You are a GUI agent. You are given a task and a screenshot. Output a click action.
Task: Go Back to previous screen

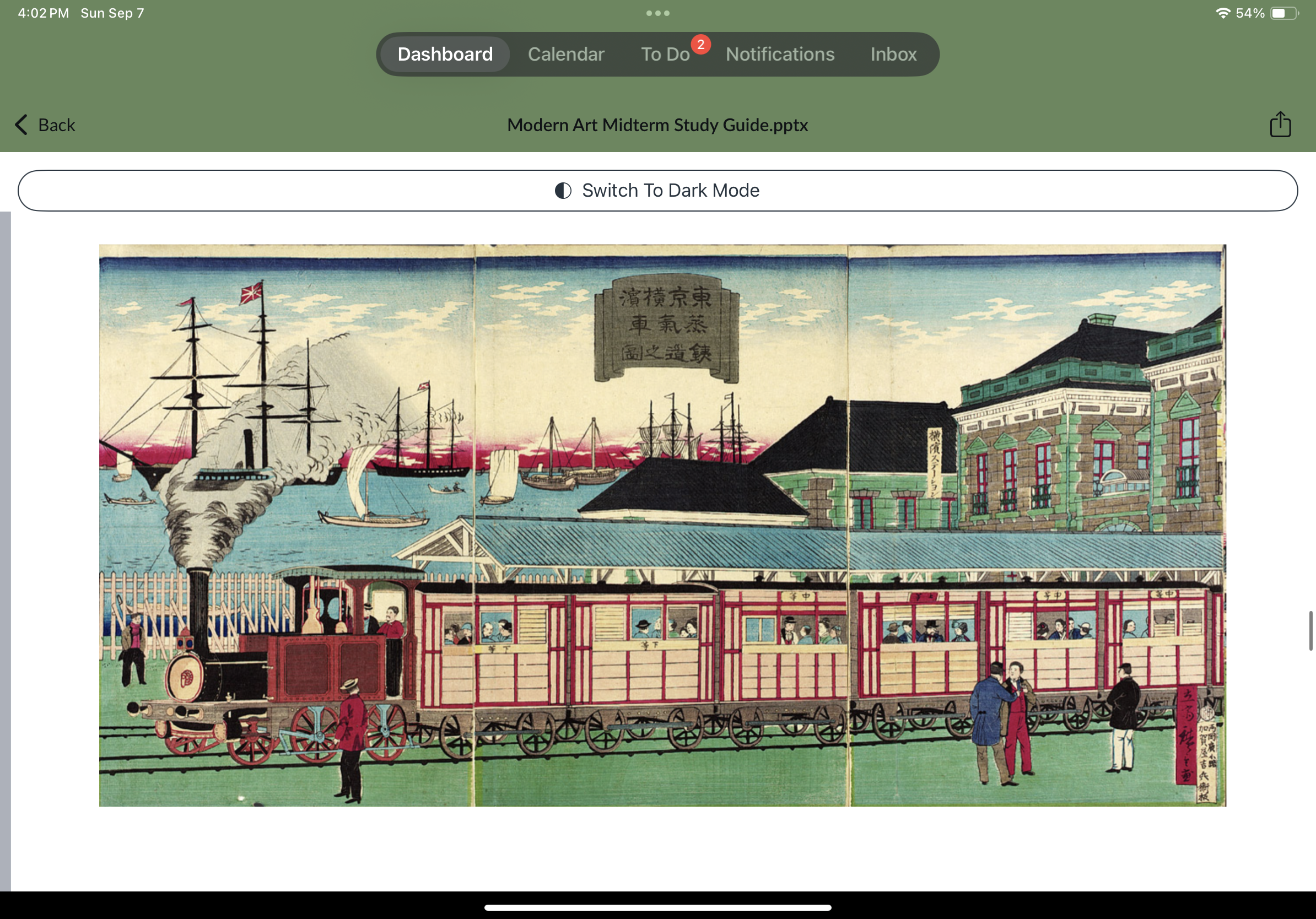pyautogui.click(x=56, y=125)
